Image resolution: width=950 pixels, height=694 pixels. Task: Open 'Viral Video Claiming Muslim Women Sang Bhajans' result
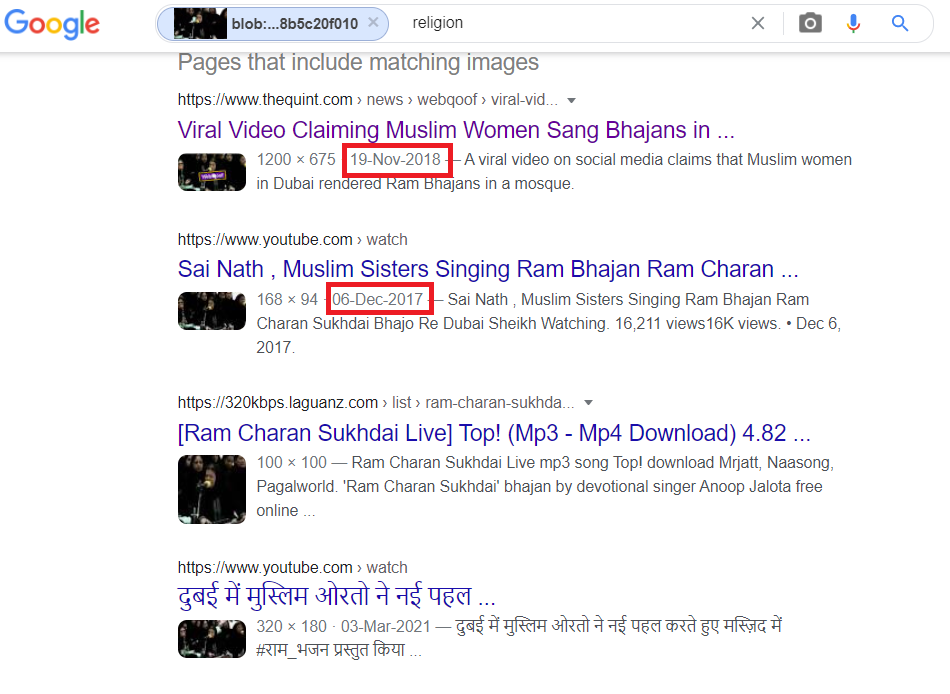click(456, 130)
